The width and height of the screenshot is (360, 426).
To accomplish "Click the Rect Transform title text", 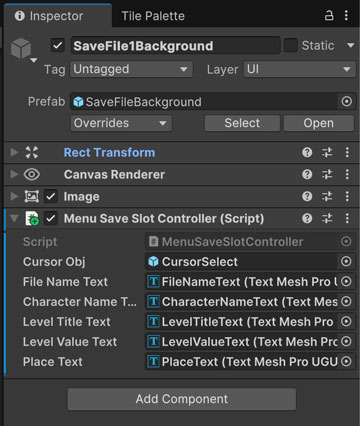I will pos(109,152).
